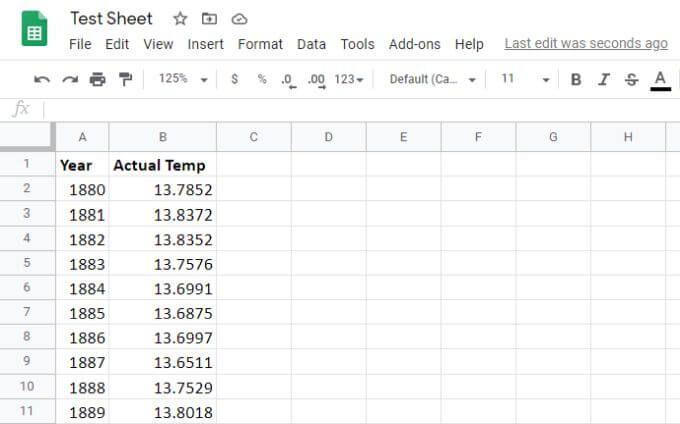680x424 pixels.
Task: Open the Google Sheets home icon
Action: (x=34, y=29)
